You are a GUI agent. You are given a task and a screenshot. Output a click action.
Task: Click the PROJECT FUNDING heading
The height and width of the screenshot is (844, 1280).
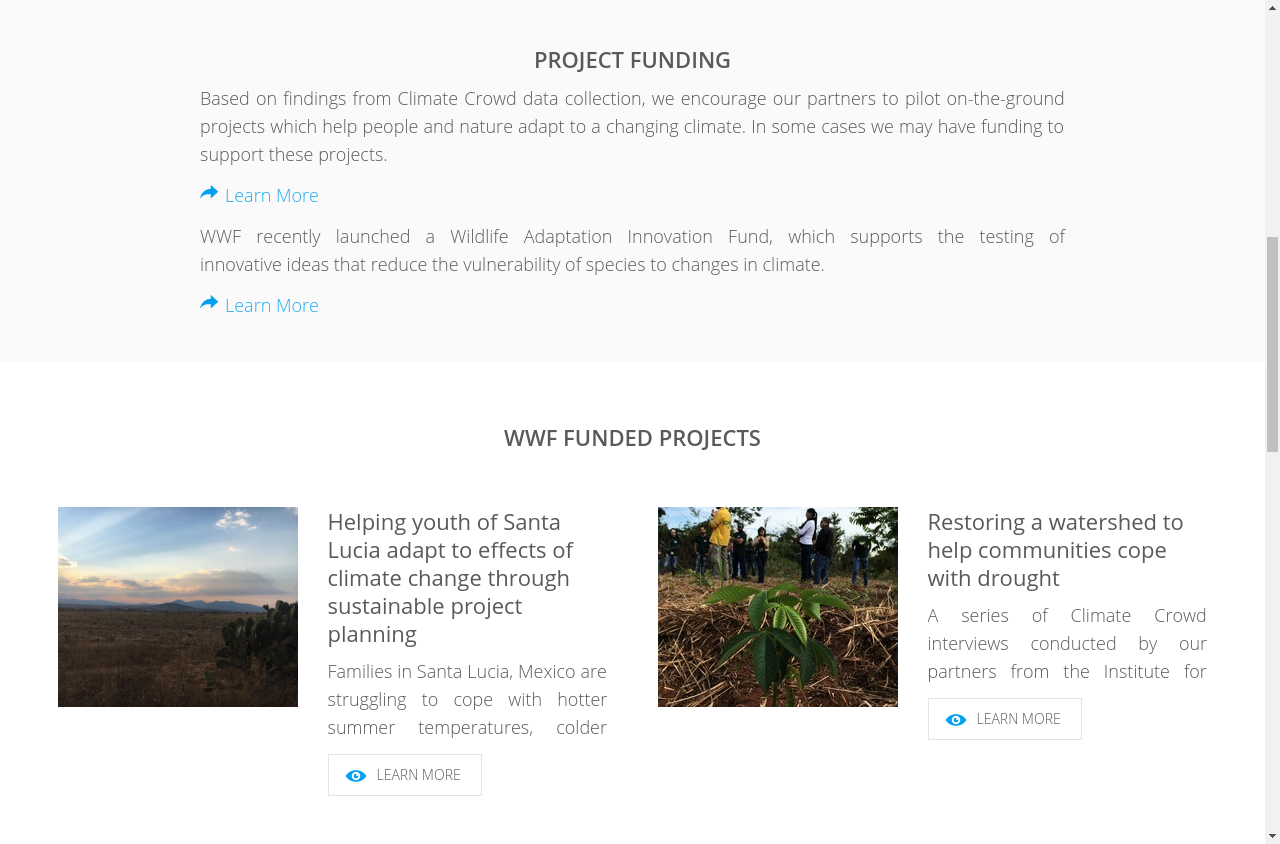632,60
